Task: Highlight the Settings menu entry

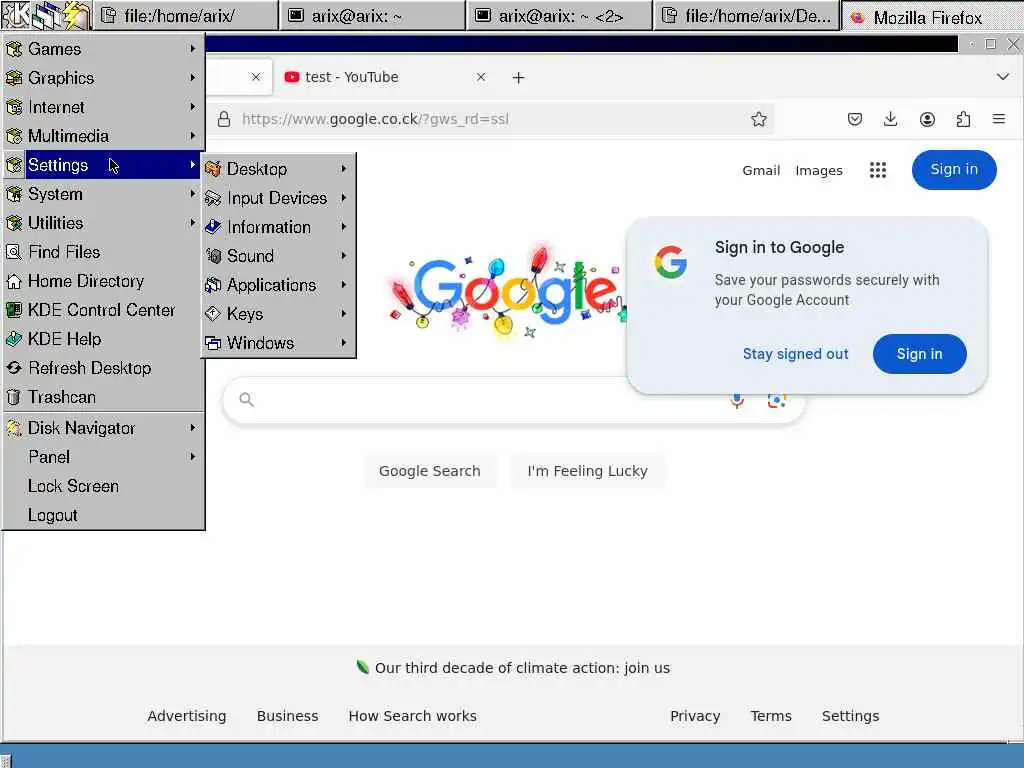Action: point(103,165)
